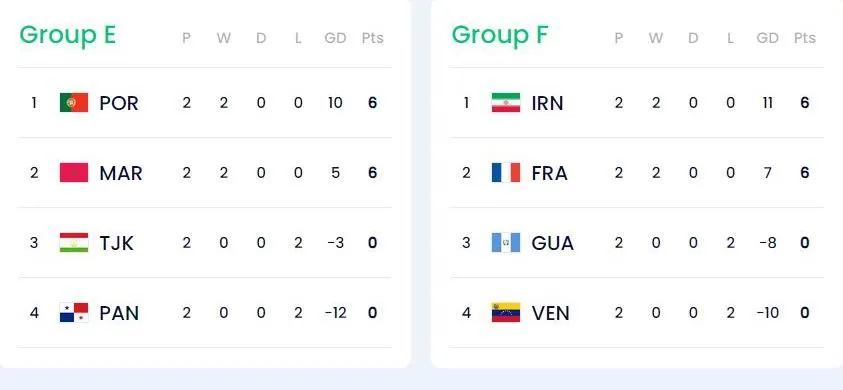843x390 pixels.
Task: Click the Venezuela flag icon
Action: 506,313
